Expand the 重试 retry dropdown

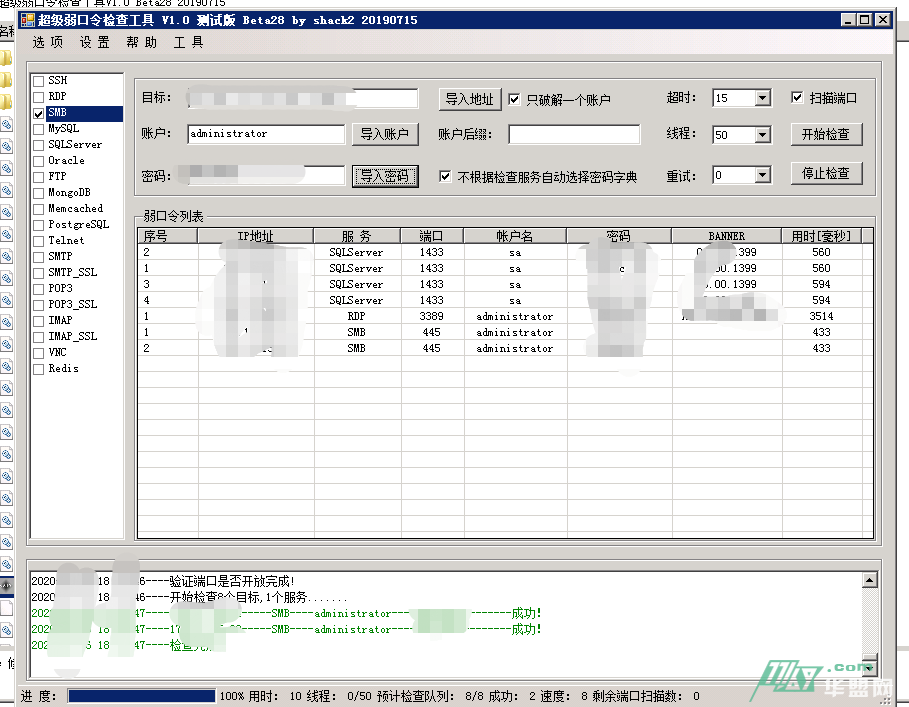[761, 173]
